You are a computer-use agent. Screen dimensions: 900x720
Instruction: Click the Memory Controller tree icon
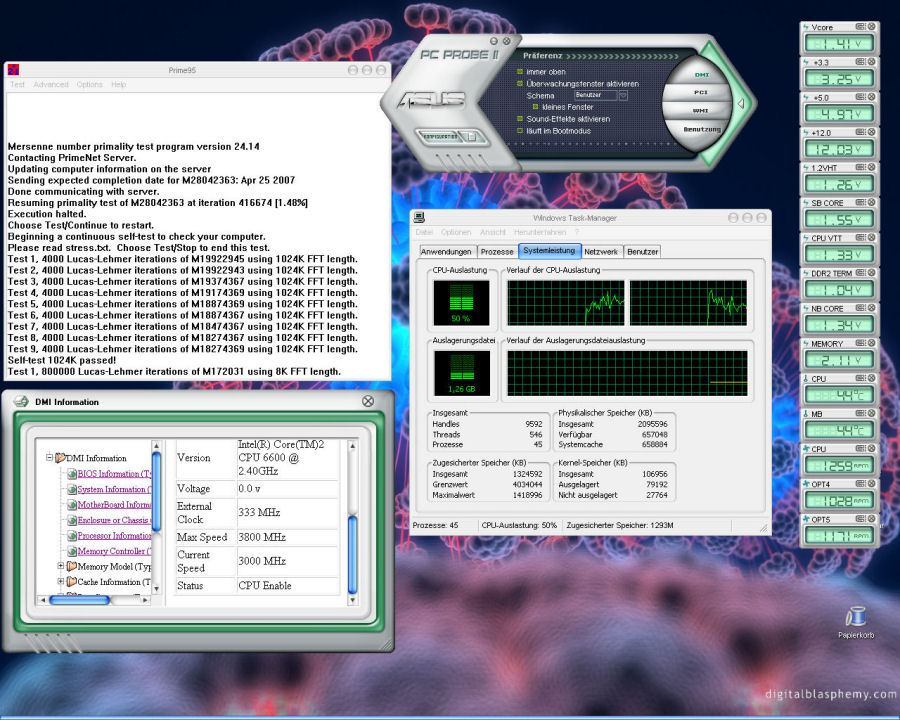click(x=72, y=551)
